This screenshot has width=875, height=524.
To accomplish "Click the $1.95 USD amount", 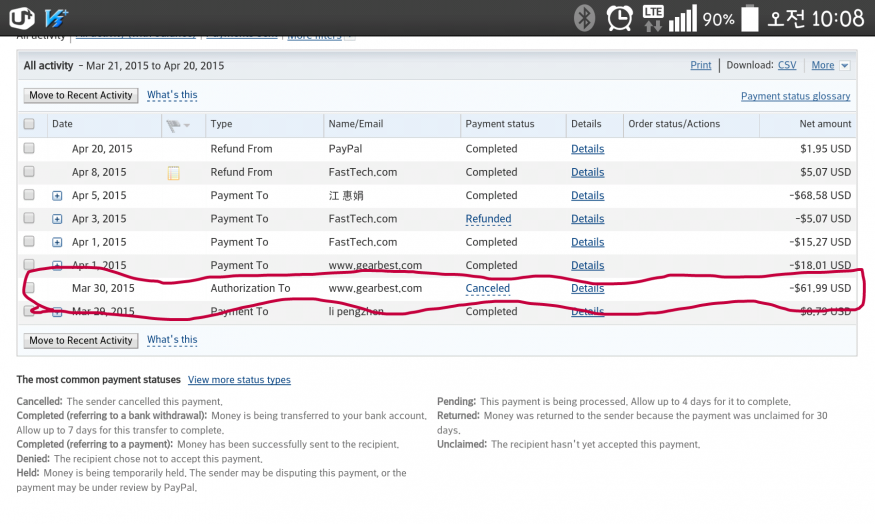I will pos(826,149).
